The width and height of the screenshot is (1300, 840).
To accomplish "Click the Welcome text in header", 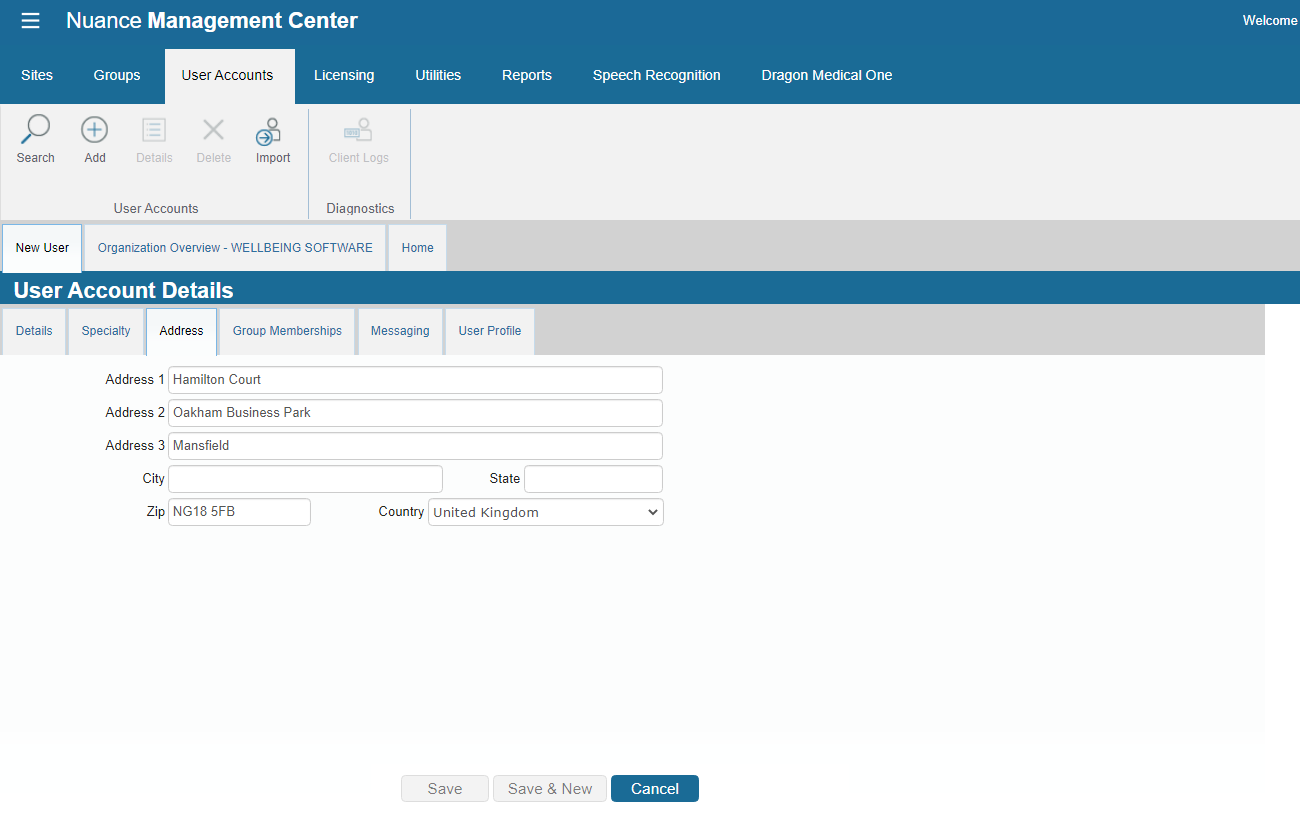I will 1270,21.
